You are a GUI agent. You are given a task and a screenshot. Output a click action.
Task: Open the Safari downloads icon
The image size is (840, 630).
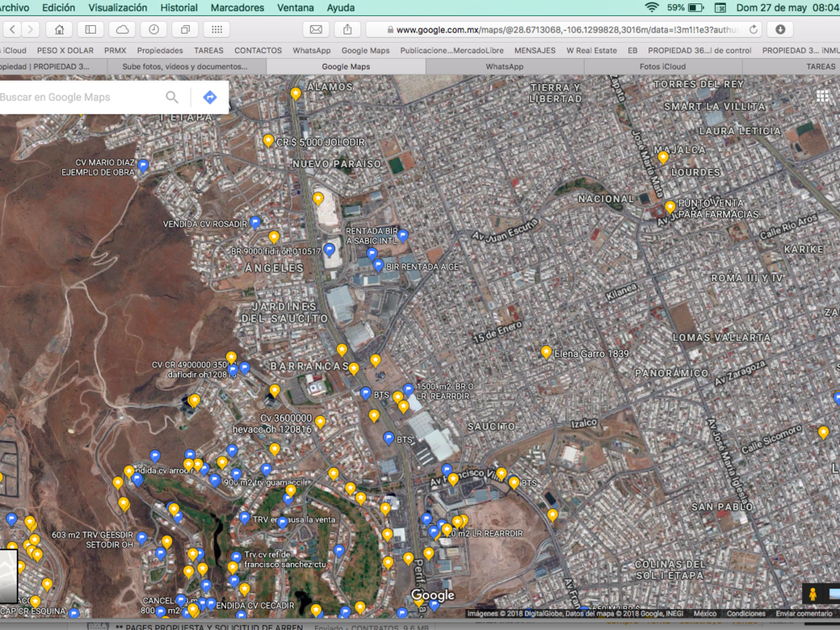tap(780, 30)
